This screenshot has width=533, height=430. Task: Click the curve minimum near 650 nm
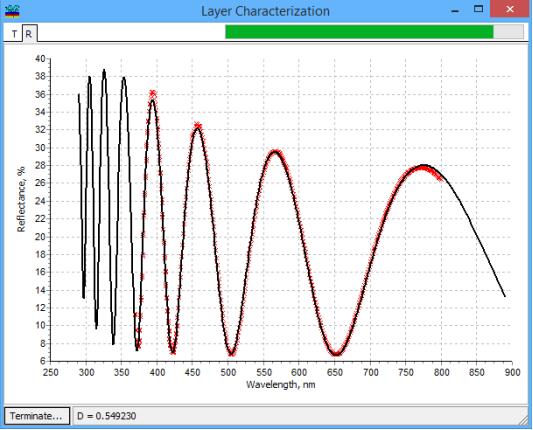tap(336, 354)
